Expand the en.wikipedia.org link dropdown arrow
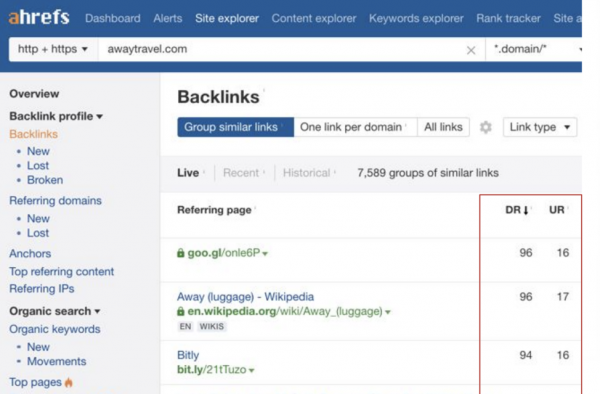 (x=388, y=312)
